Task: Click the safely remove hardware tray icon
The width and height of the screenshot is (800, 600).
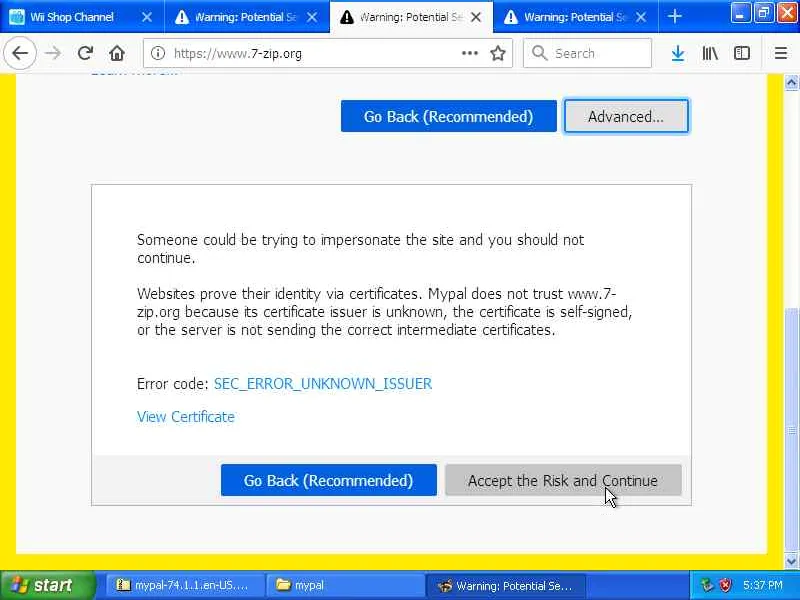Action: click(707, 585)
